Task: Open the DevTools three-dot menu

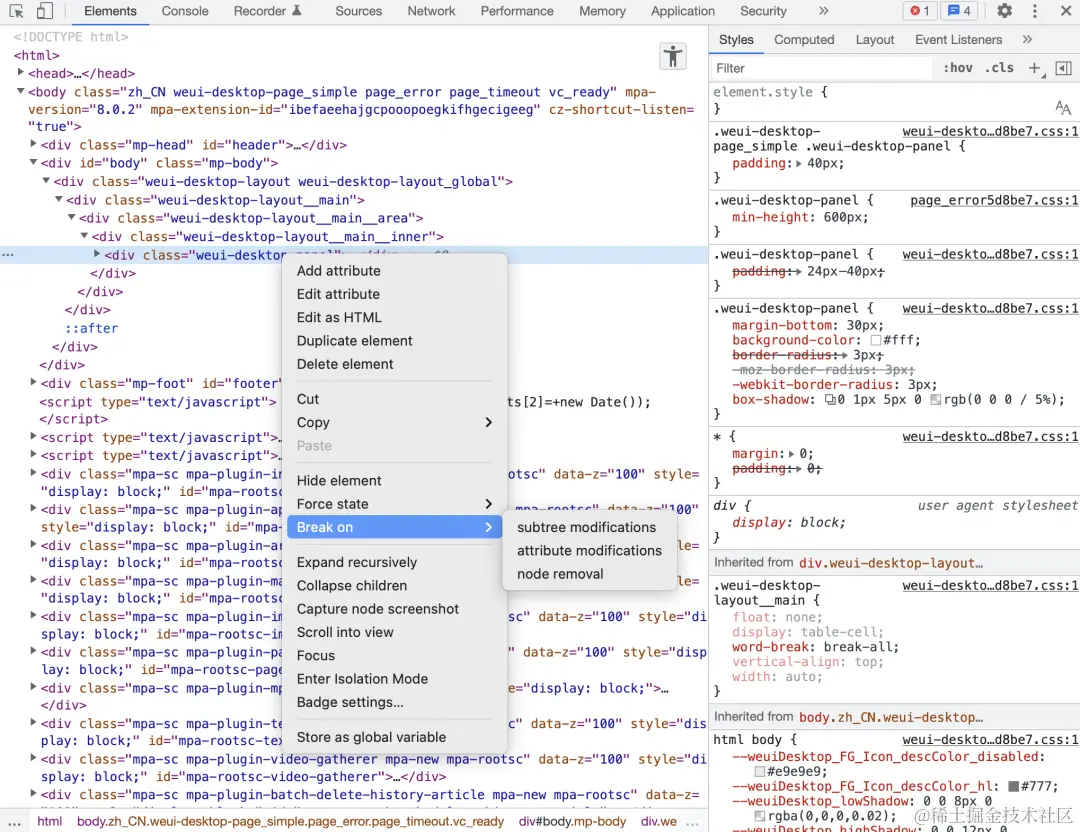Action: tap(1035, 11)
